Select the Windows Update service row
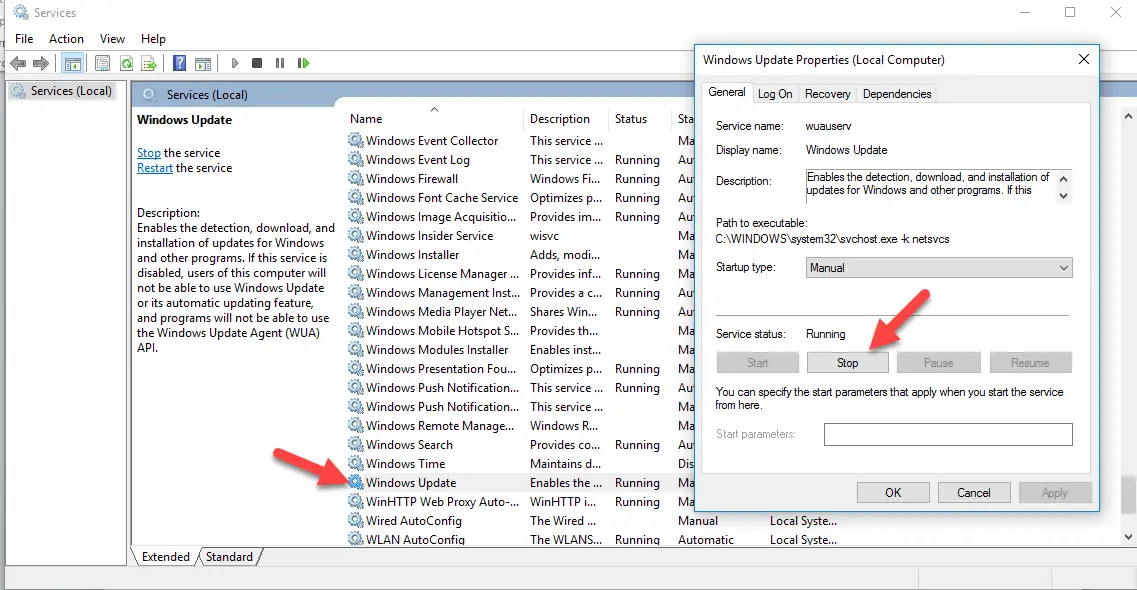 pyautogui.click(x=521, y=483)
